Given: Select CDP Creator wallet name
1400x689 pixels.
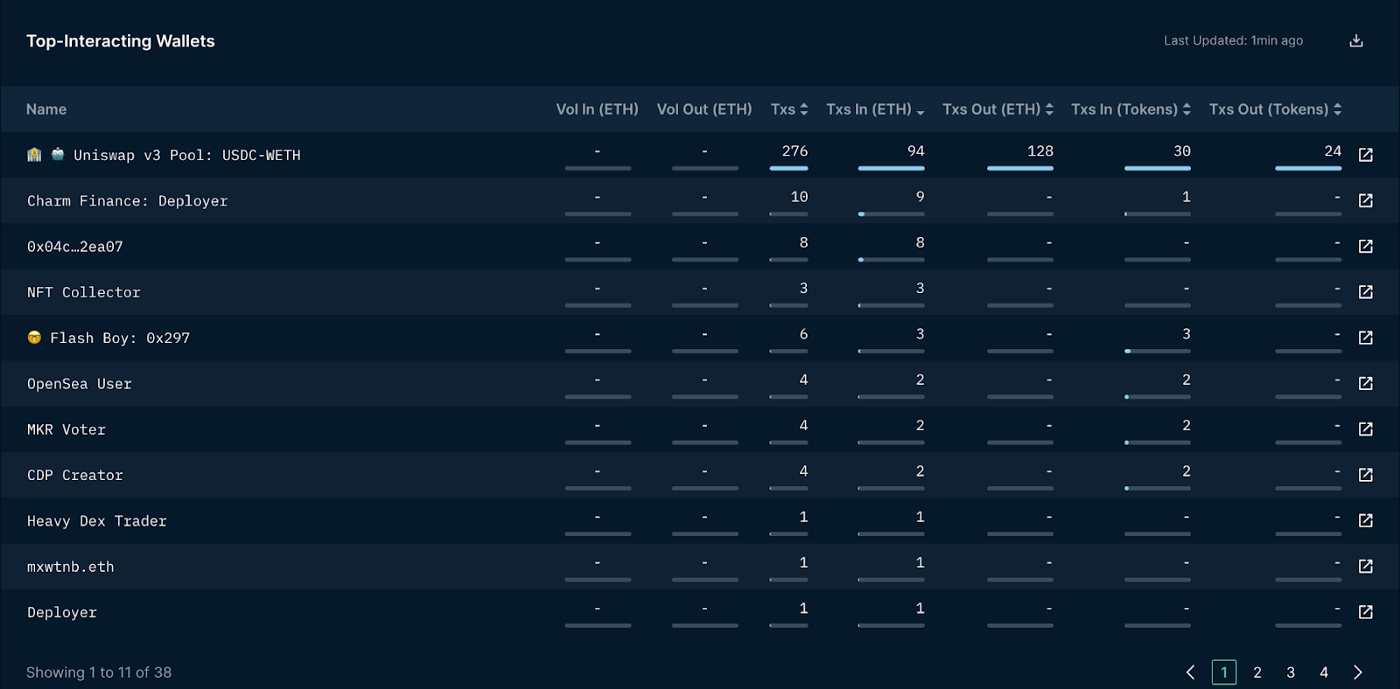Looking at the screenshot, I should click(x=75, y=475).
